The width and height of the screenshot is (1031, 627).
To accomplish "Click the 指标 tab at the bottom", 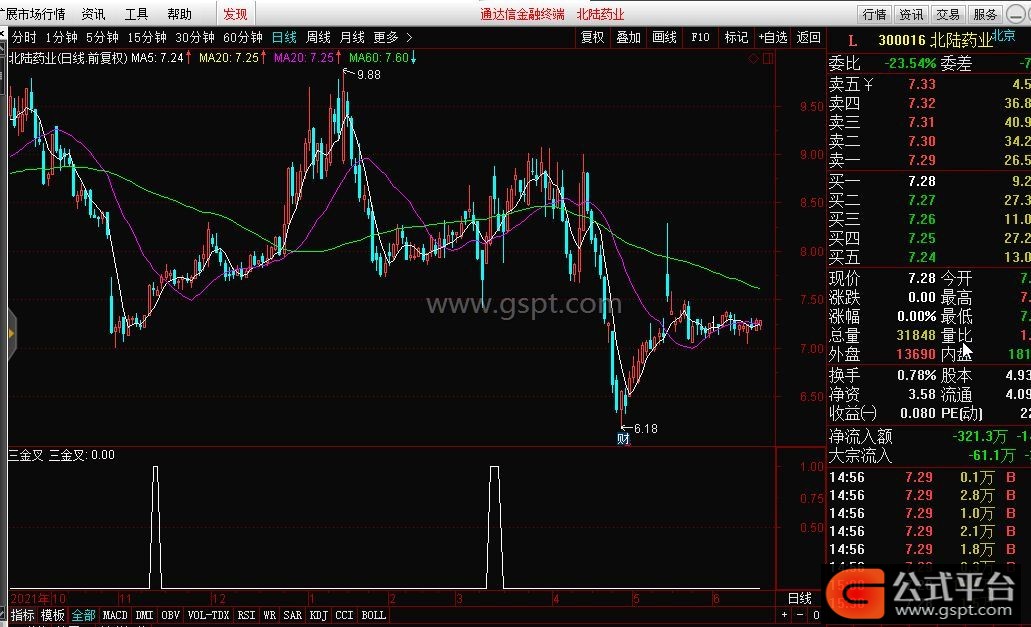I will 22,615.
